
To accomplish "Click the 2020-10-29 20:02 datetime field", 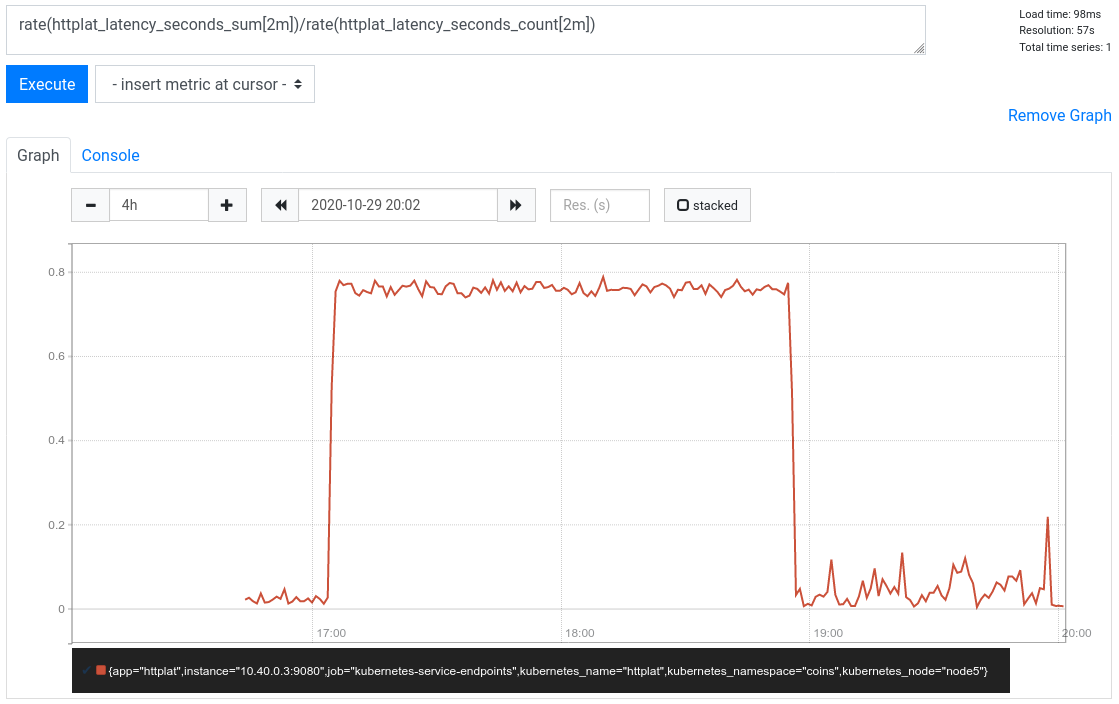I will 398,205.
